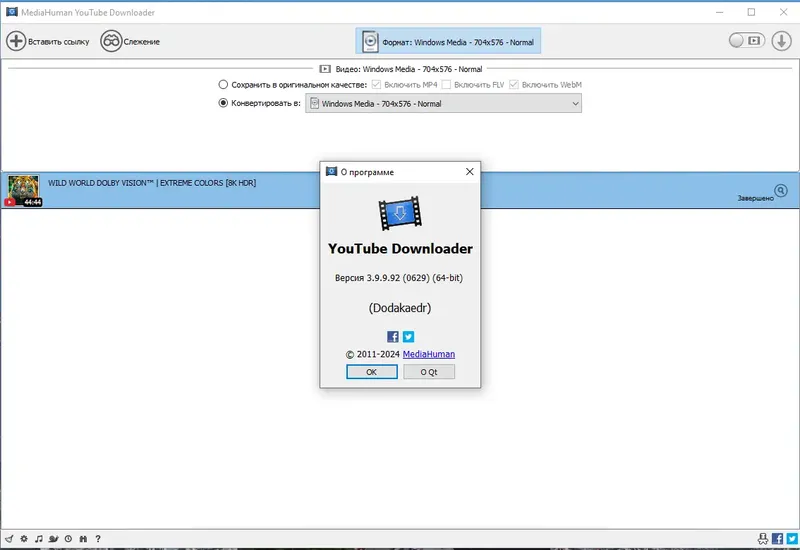Click the О Qt button

point(429,372)
